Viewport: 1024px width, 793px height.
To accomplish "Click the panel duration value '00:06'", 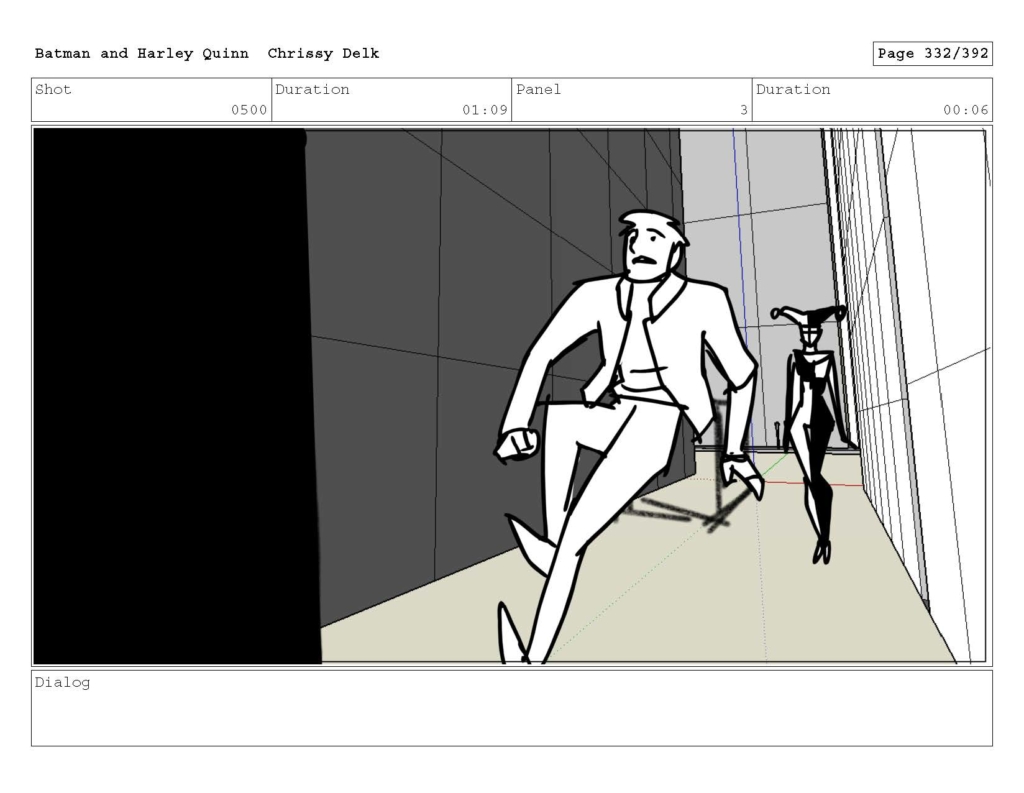I will coord(965,110).
